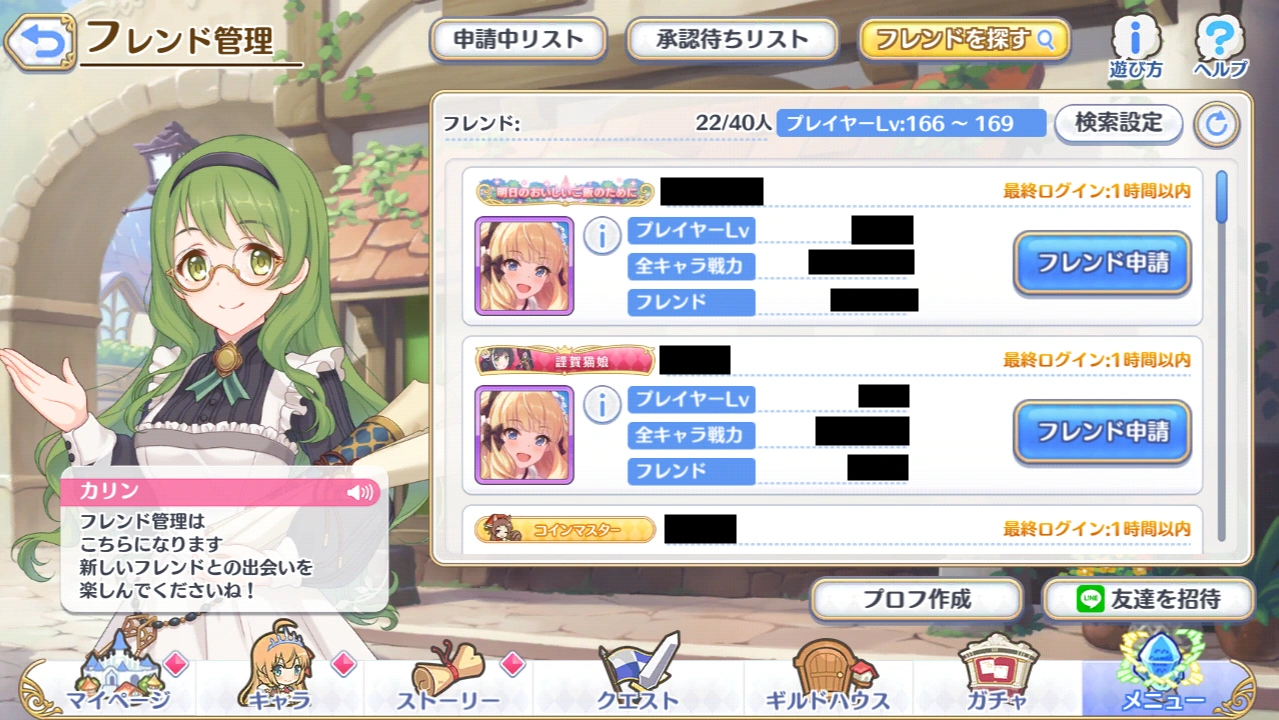Open the 遊び方 info icon

tap(1136, 47)
